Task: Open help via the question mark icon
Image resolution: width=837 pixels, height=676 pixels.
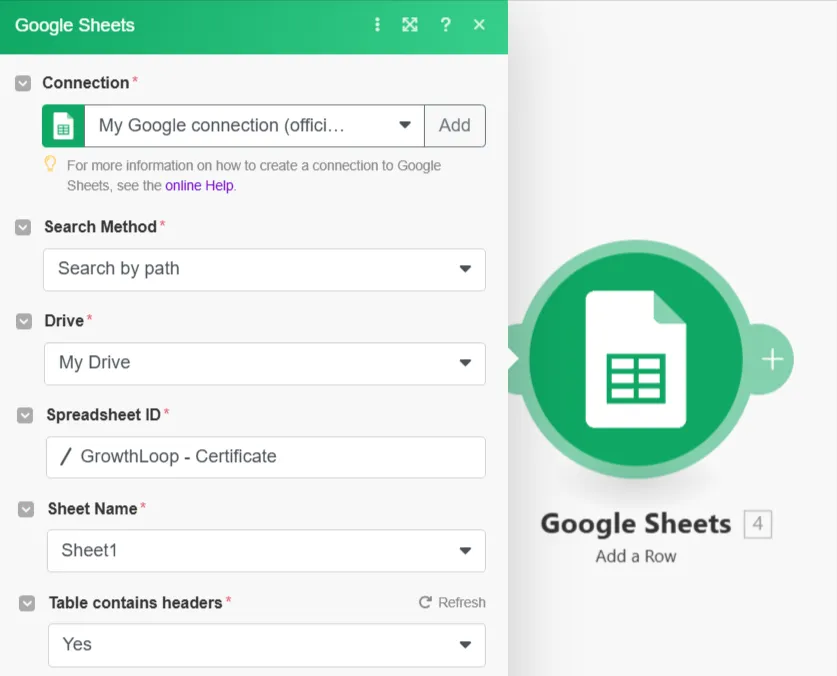Action: [x=445, y=25]
